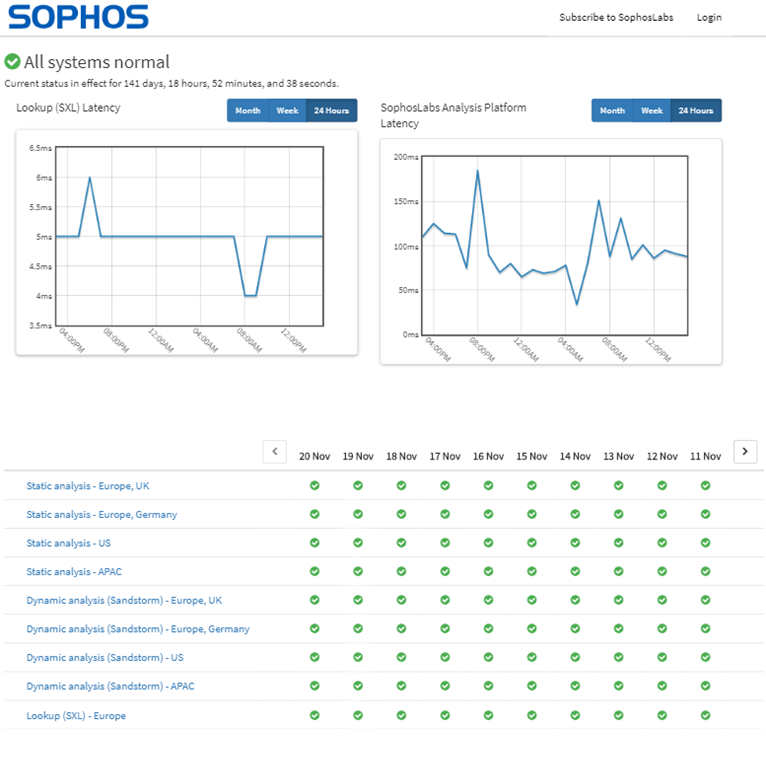Viewport: 766px width, 766px height.
Task: Open Static analysis - APAC link
Action: tap(74, 572)
